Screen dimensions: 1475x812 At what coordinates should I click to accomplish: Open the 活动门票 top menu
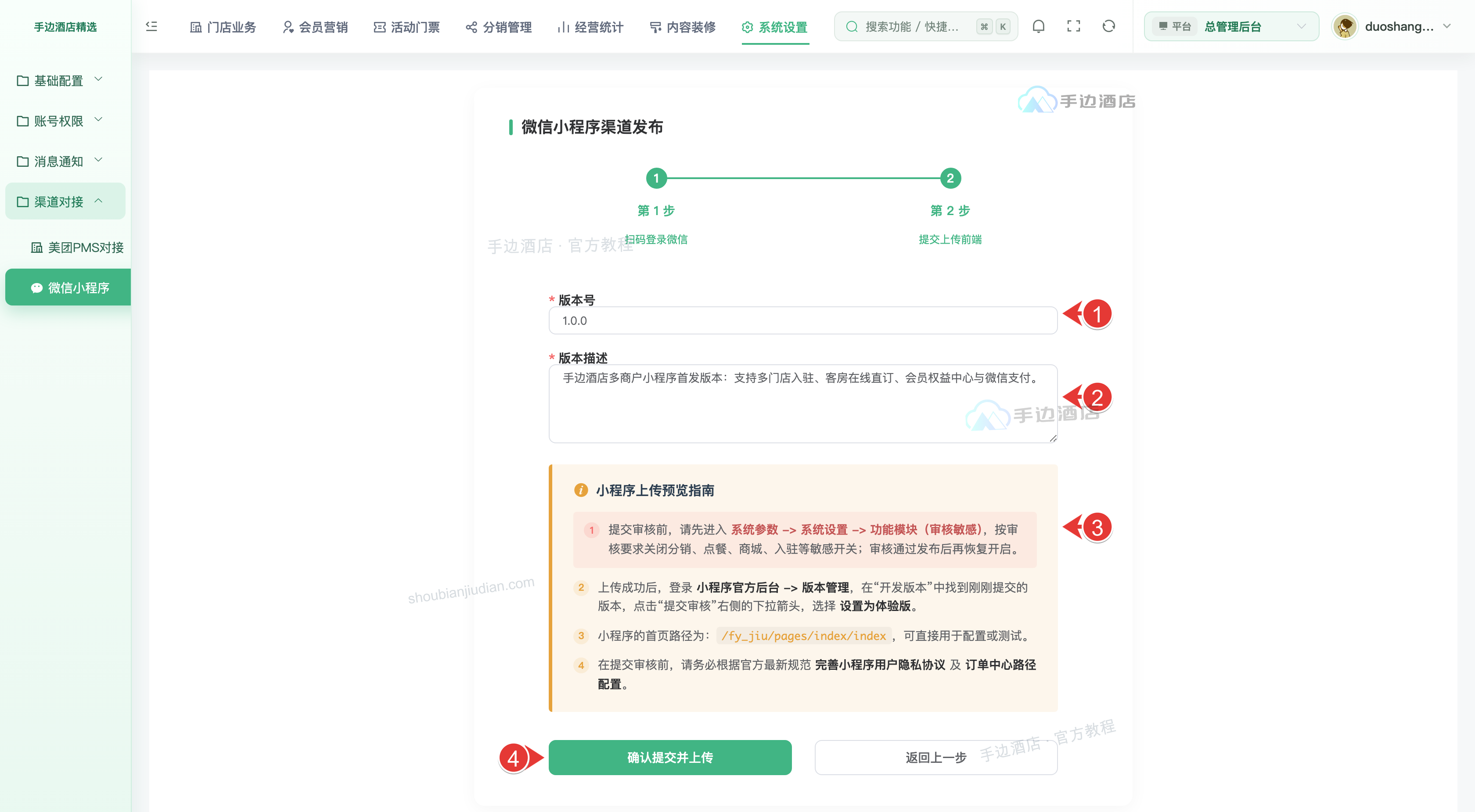[407, 27]
